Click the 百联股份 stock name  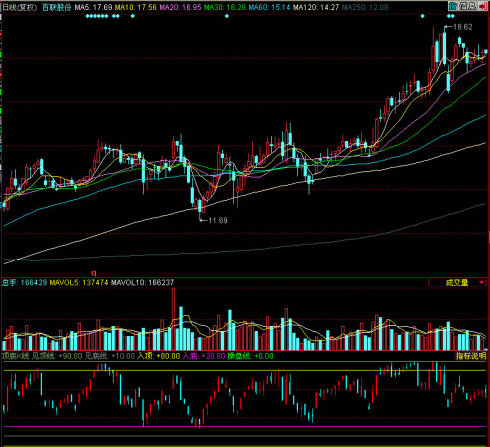point(57,7)
